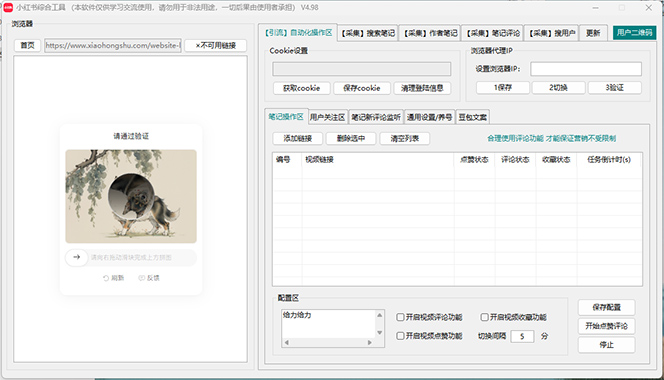This screenshot has height=380, width=664.
Task: Click the 获取cookie button
Action: pyautogui.click(x=302, y=88)
